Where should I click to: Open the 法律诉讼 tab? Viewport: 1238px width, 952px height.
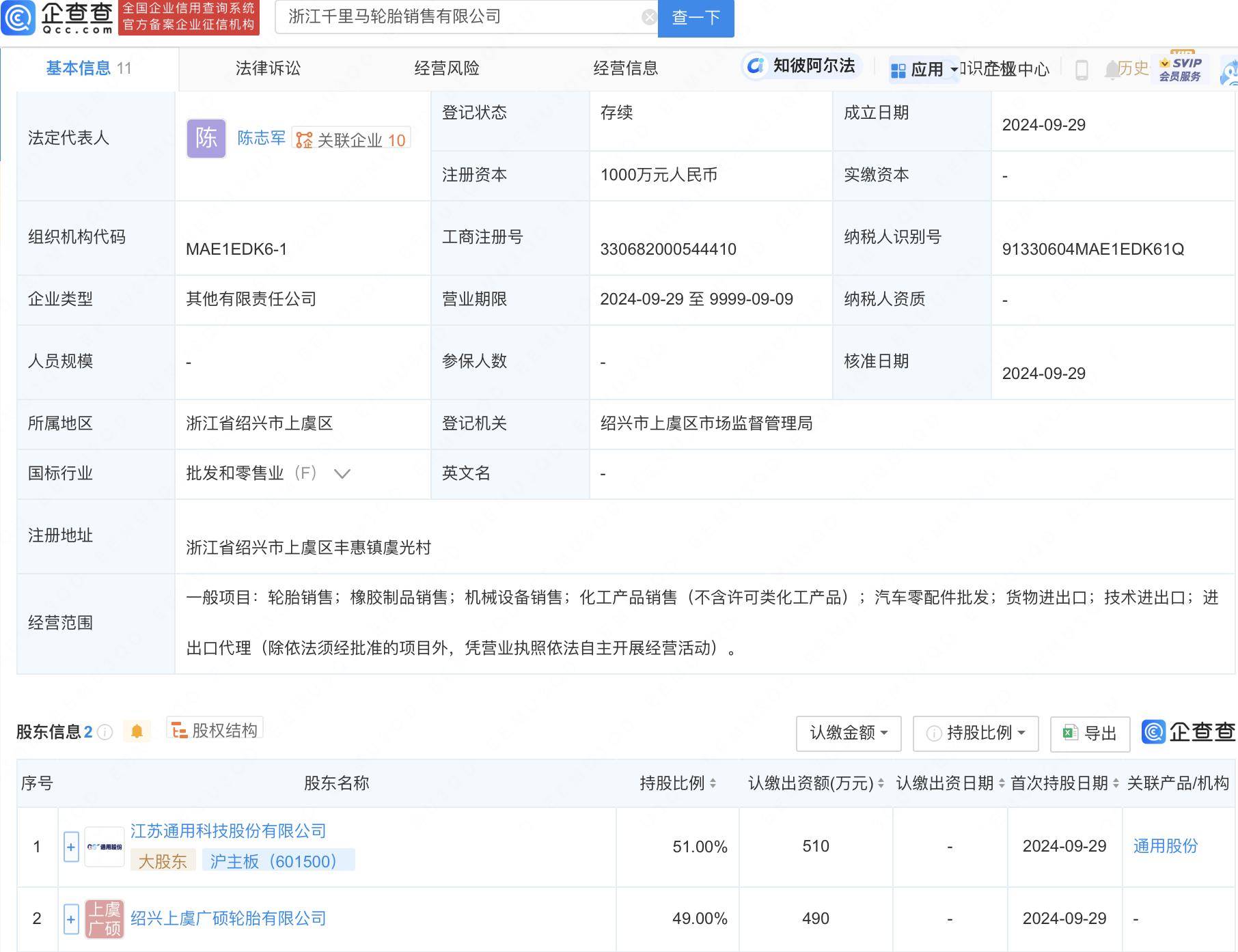[268, 68]
